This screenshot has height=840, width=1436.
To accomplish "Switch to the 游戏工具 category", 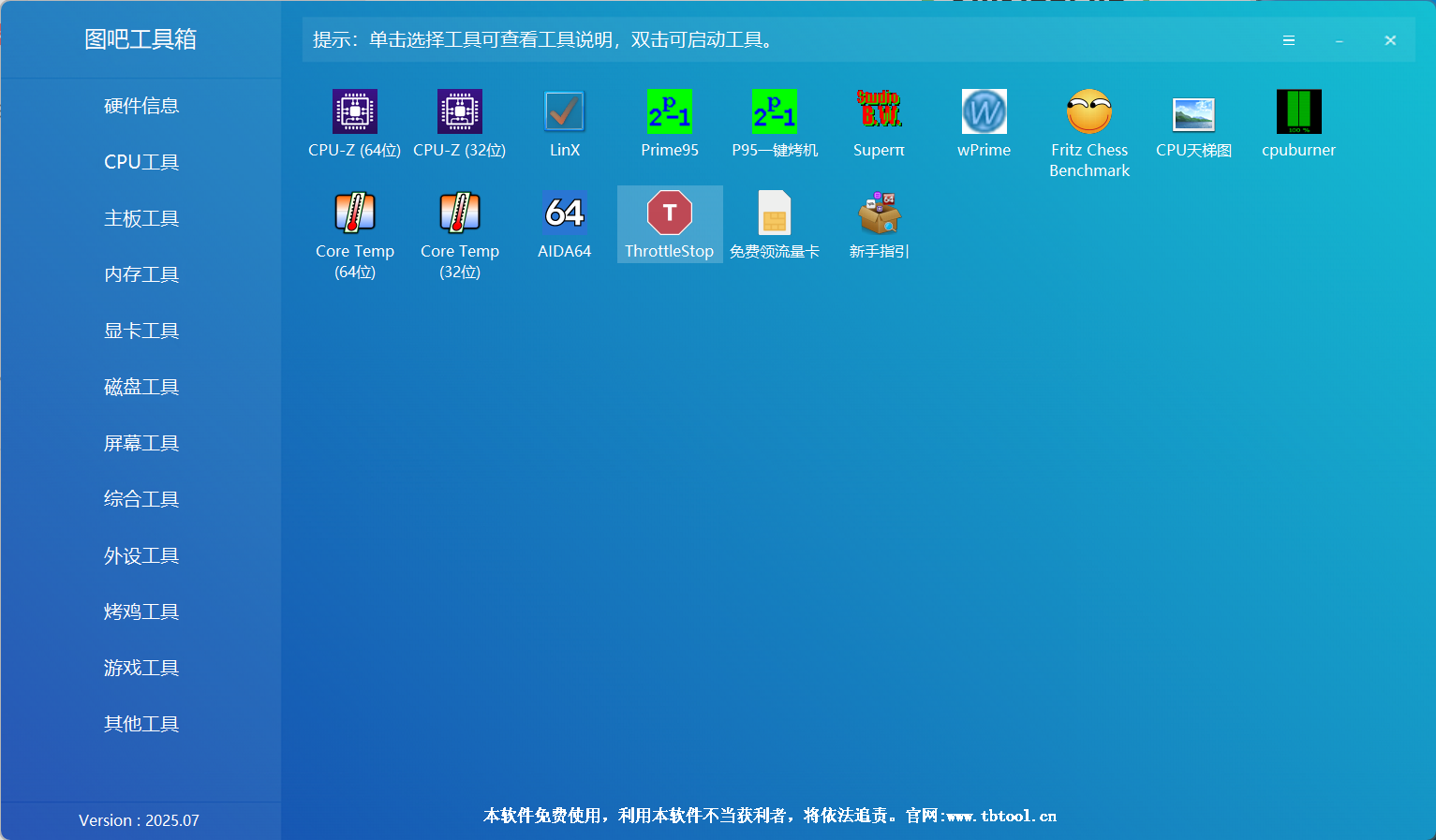I will click(141, 668).
